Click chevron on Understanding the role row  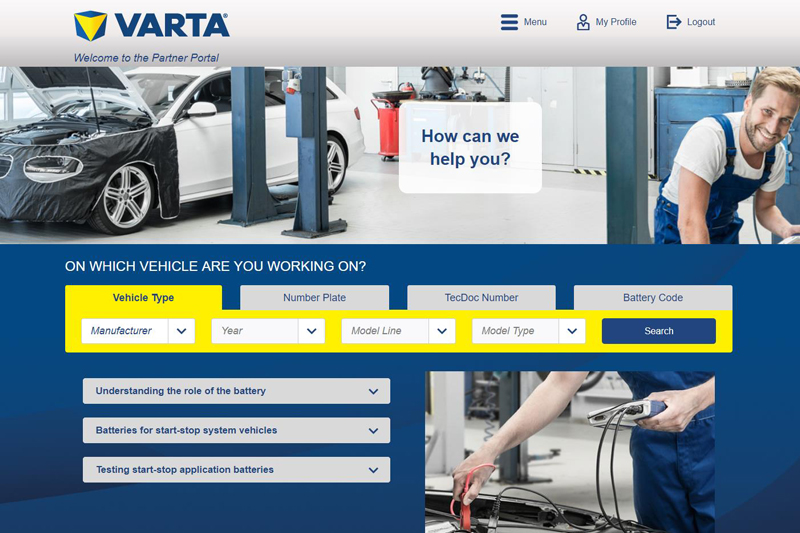[x=373, y=392]
